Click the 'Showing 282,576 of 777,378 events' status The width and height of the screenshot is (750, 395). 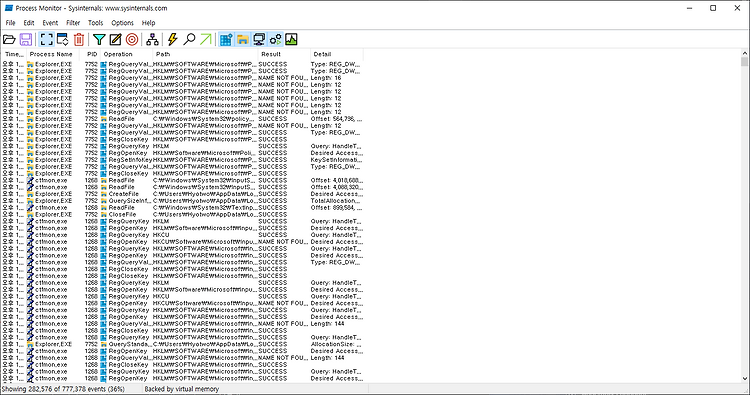tap(63, 389)
